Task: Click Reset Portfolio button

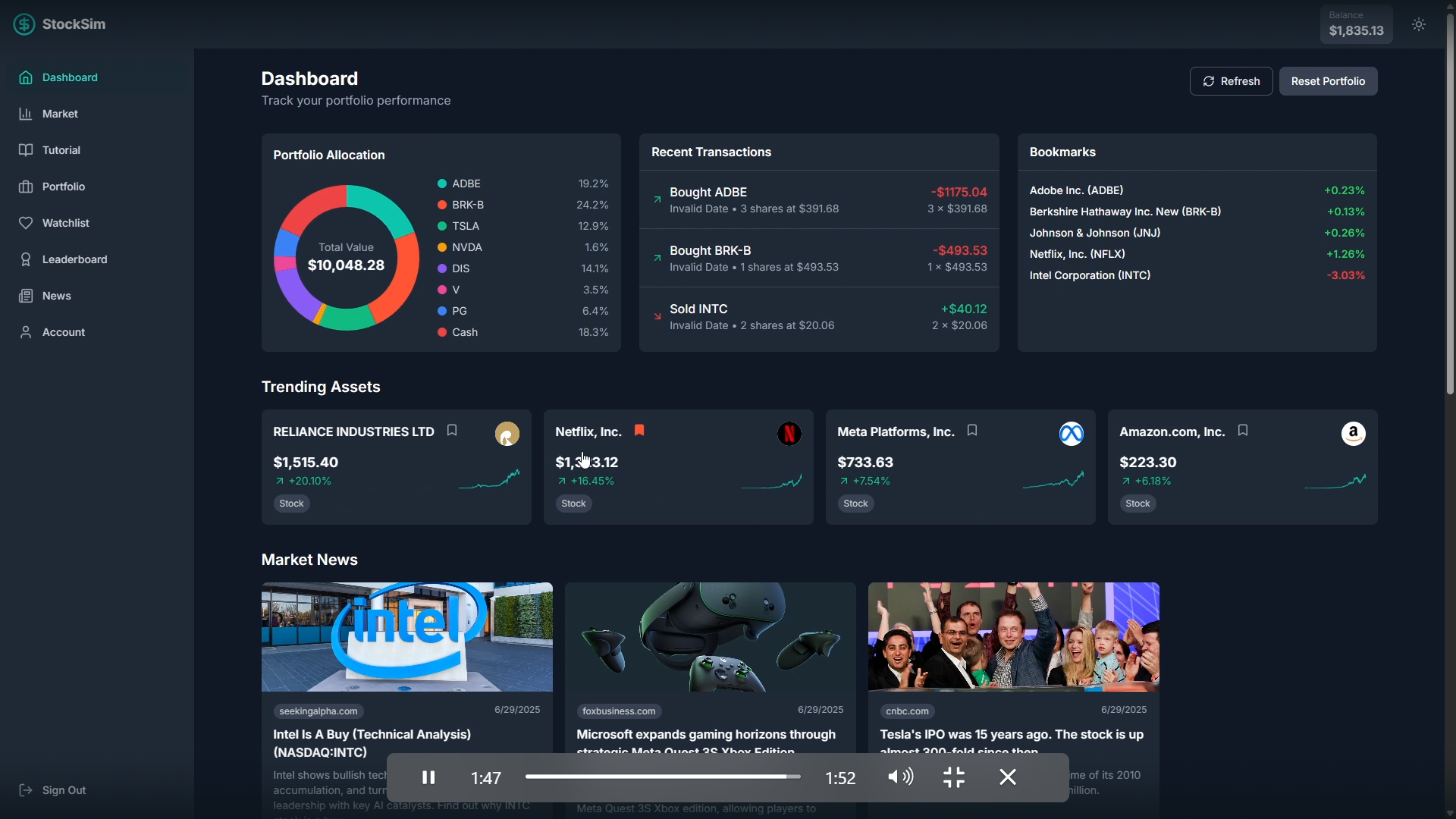Action: (1328, 81)
